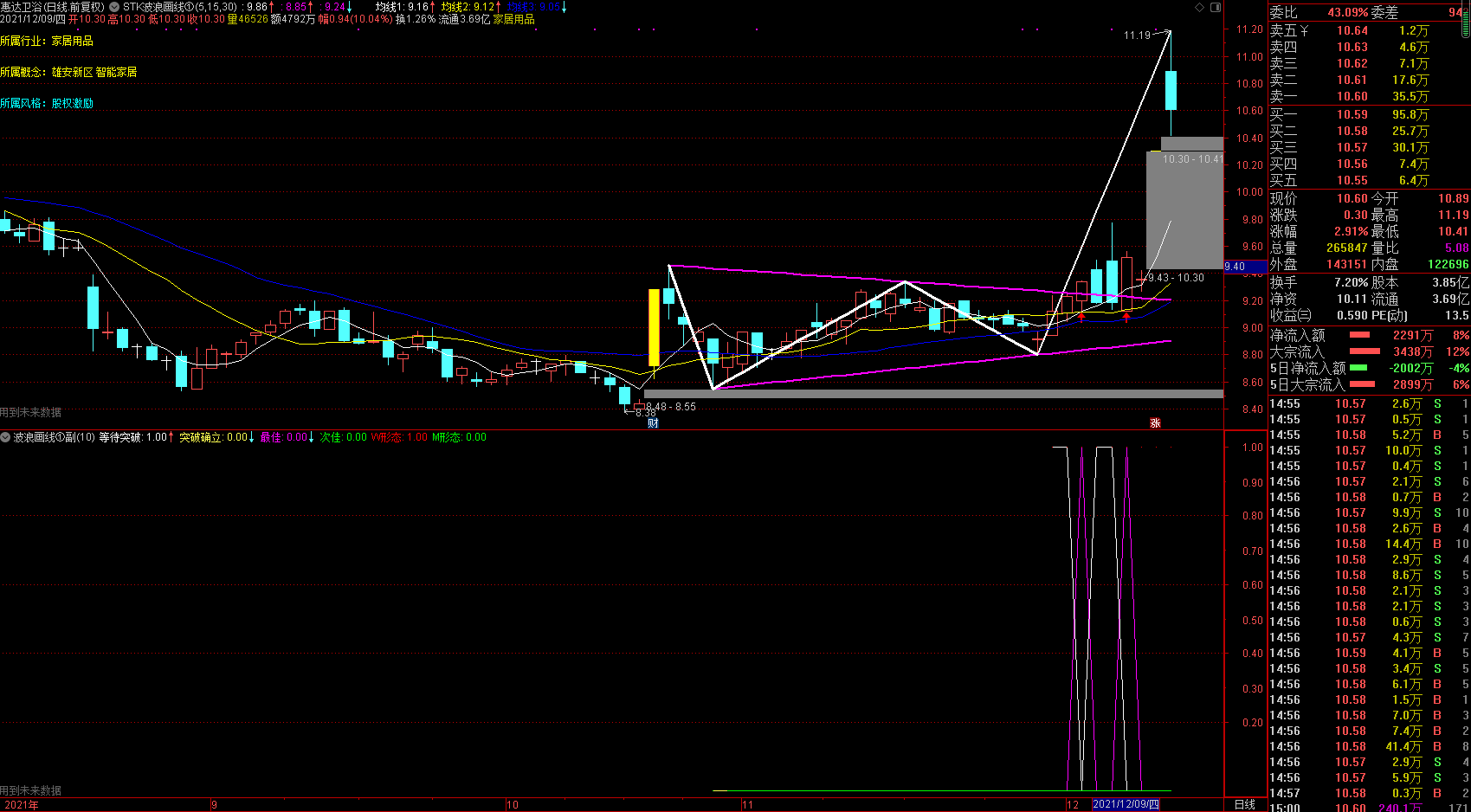Click the 5日净流入额 -2002万 row
The height and width of the screenshot is (812, 1471).
point(1369,369)
